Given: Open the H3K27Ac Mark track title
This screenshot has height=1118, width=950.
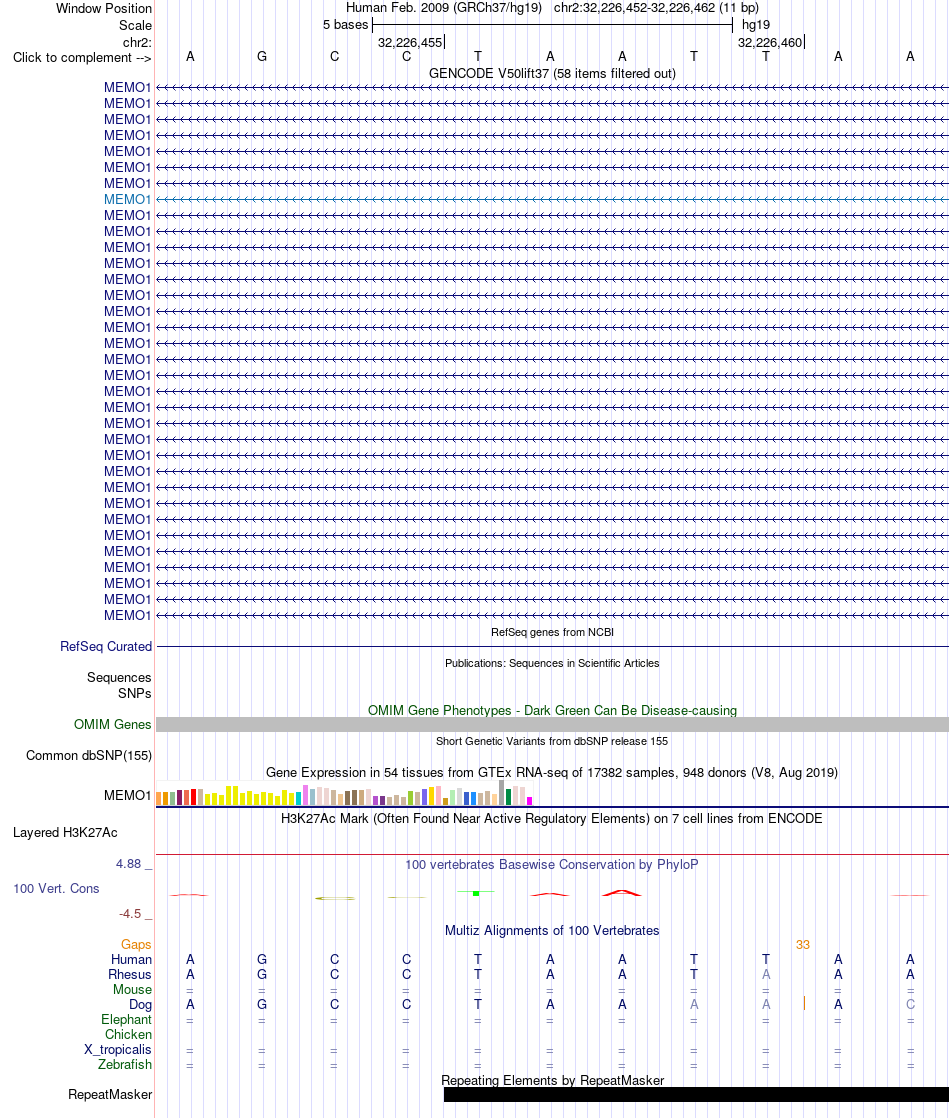Looking at the screenshot, I should [552, 819].
